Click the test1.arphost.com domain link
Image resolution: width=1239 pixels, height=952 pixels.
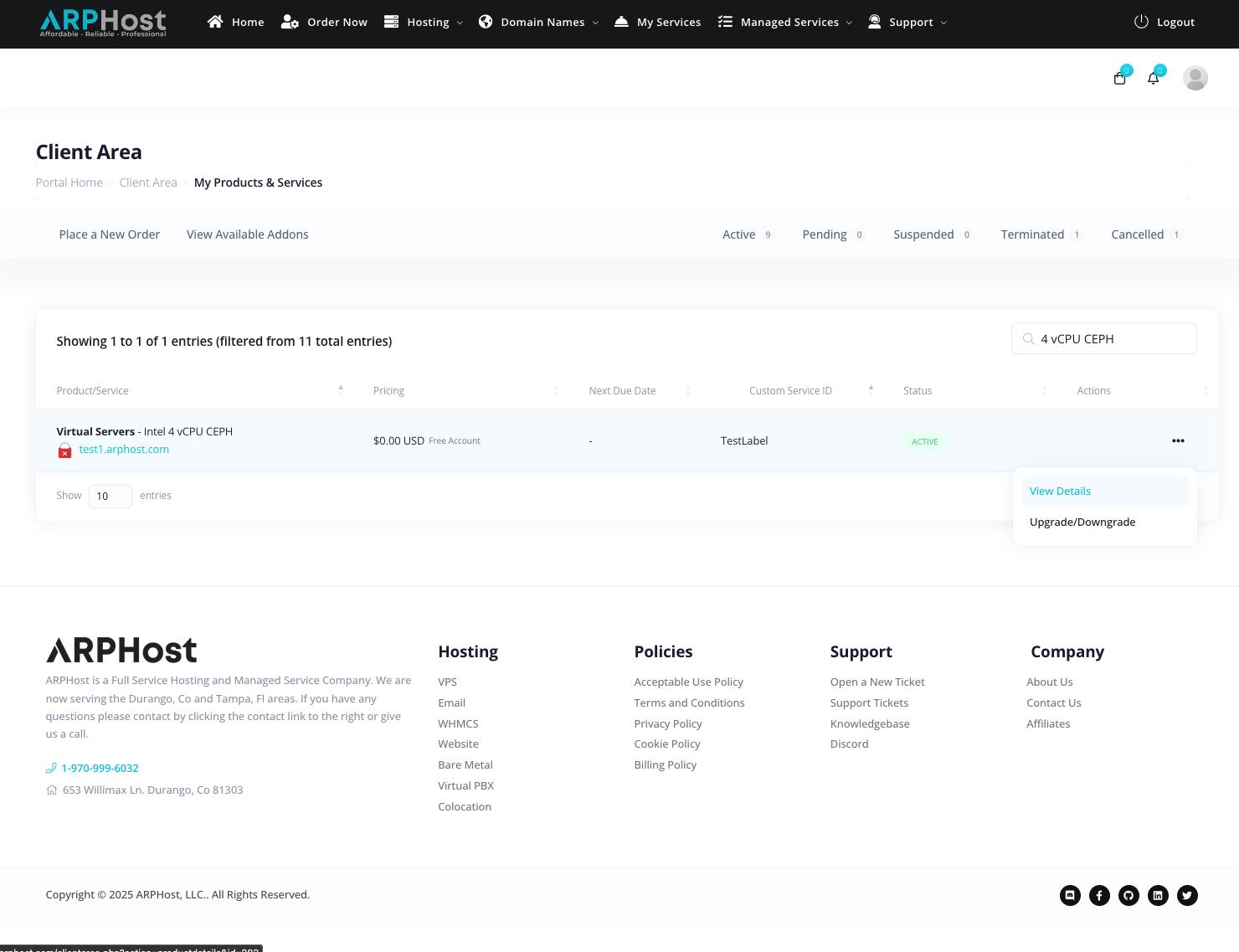(124, 450)
